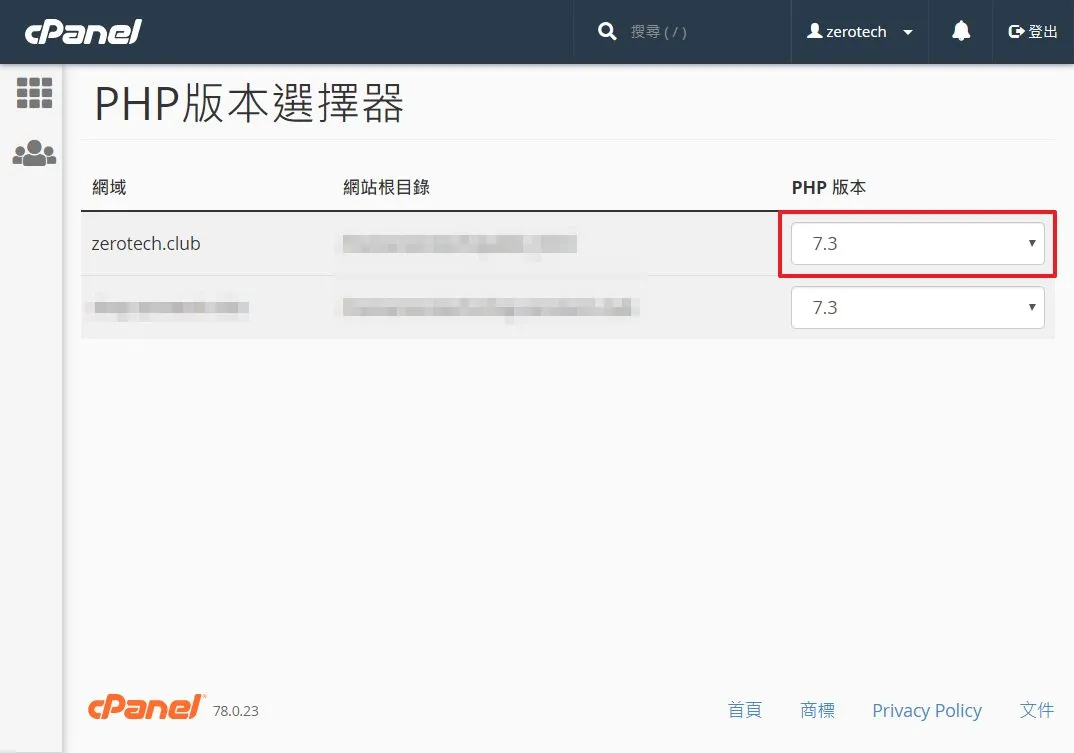Click the cPanel logo in header

click(x=83, y=32)
